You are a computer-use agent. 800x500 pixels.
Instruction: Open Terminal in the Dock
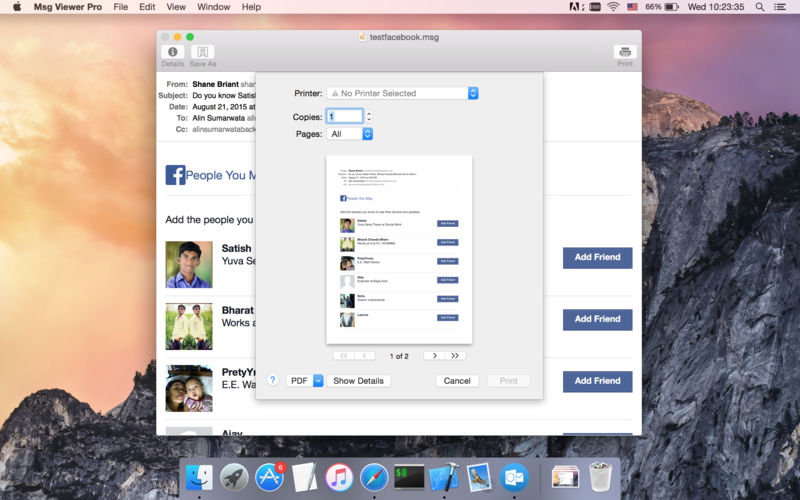[409, 478]
